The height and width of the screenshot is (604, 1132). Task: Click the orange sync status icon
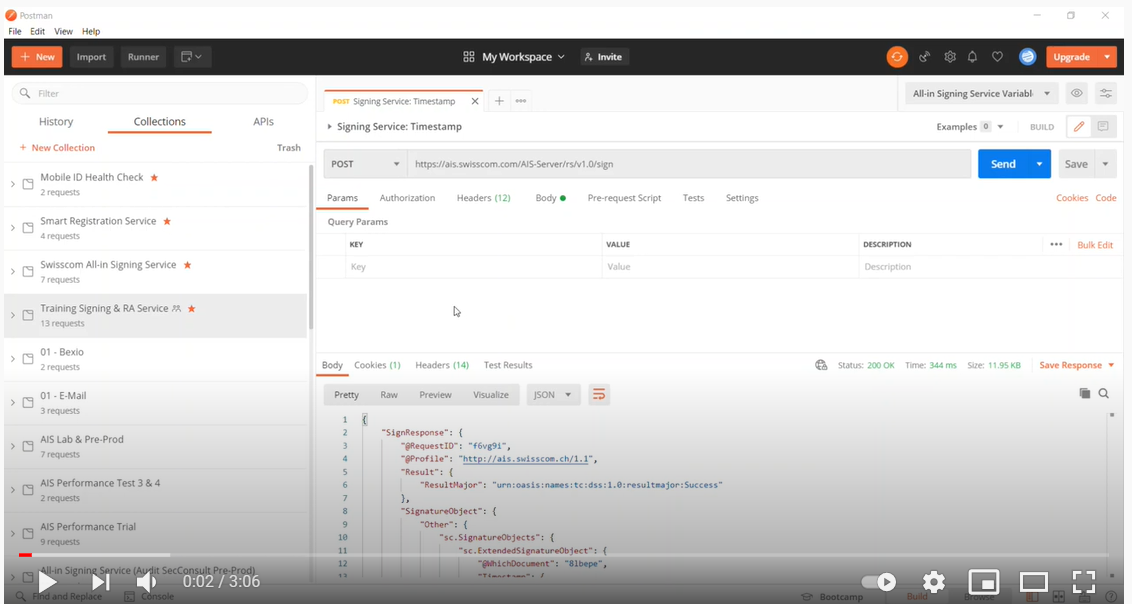click(897, 57)
